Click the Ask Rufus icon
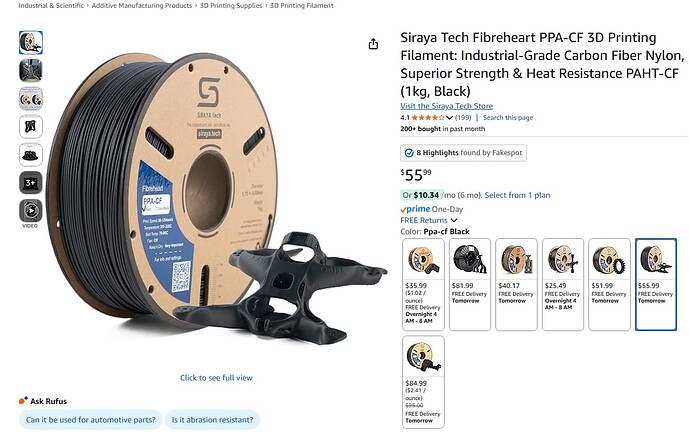689x432 pixels. tap(23, 400)
